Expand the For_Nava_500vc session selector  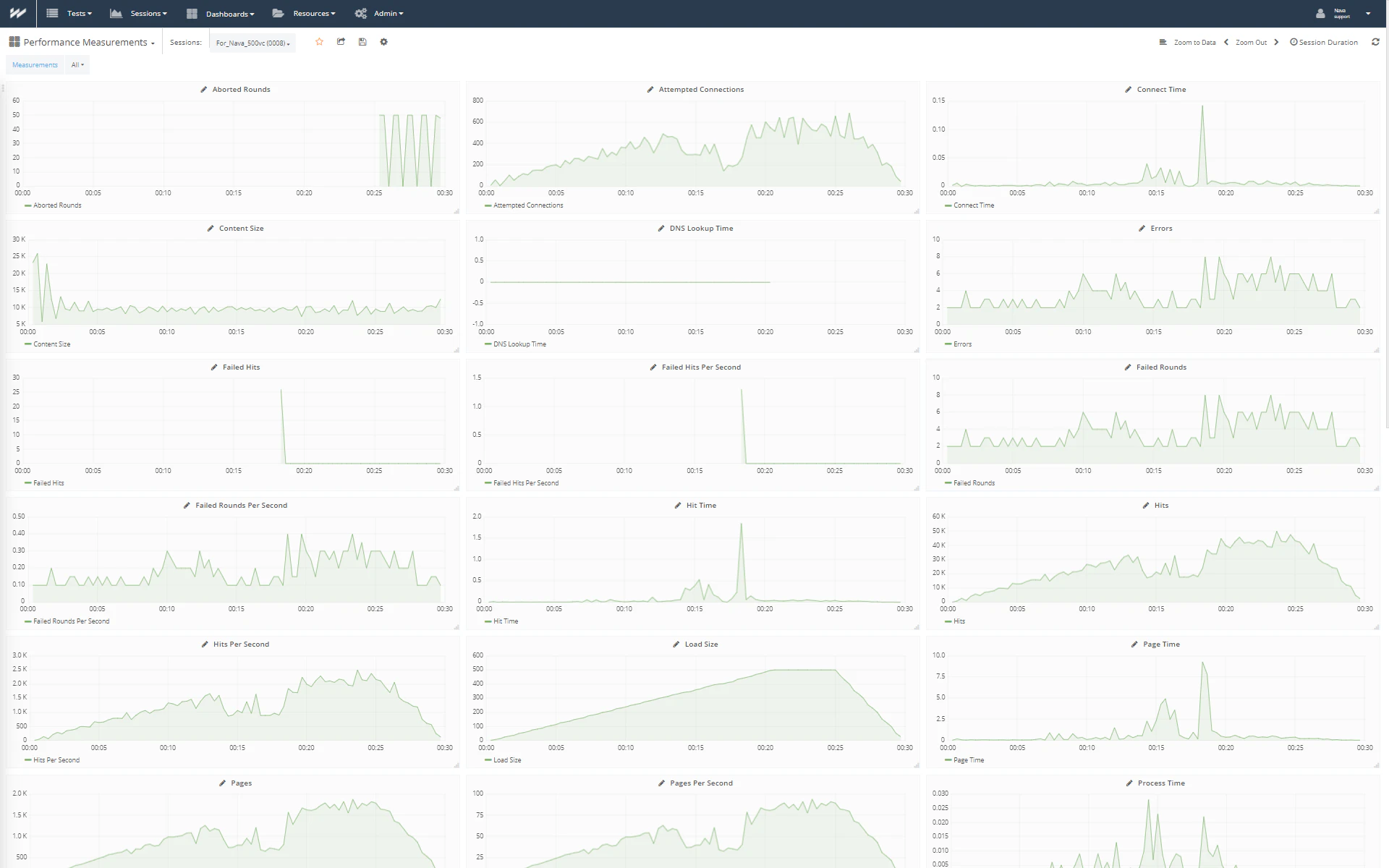[x=252, y=43]
